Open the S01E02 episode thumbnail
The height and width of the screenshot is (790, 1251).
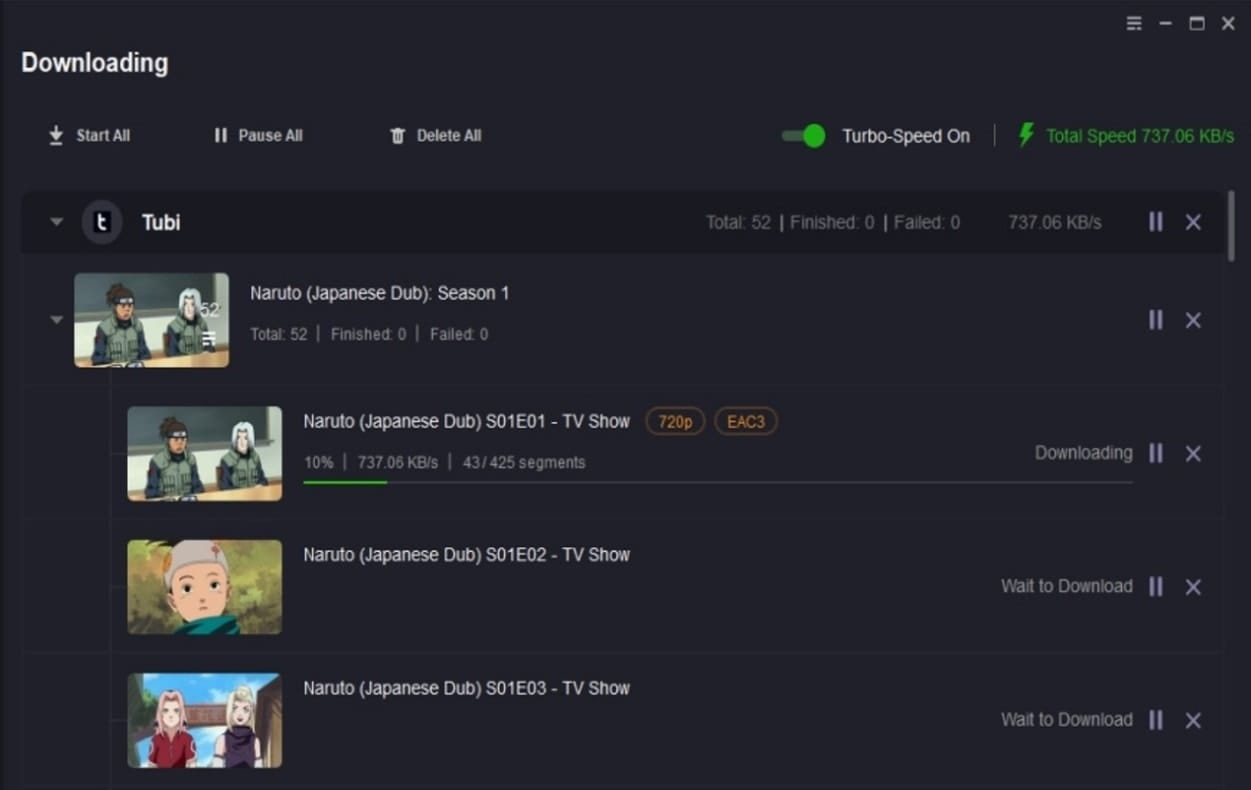click(x=205, y=587)
